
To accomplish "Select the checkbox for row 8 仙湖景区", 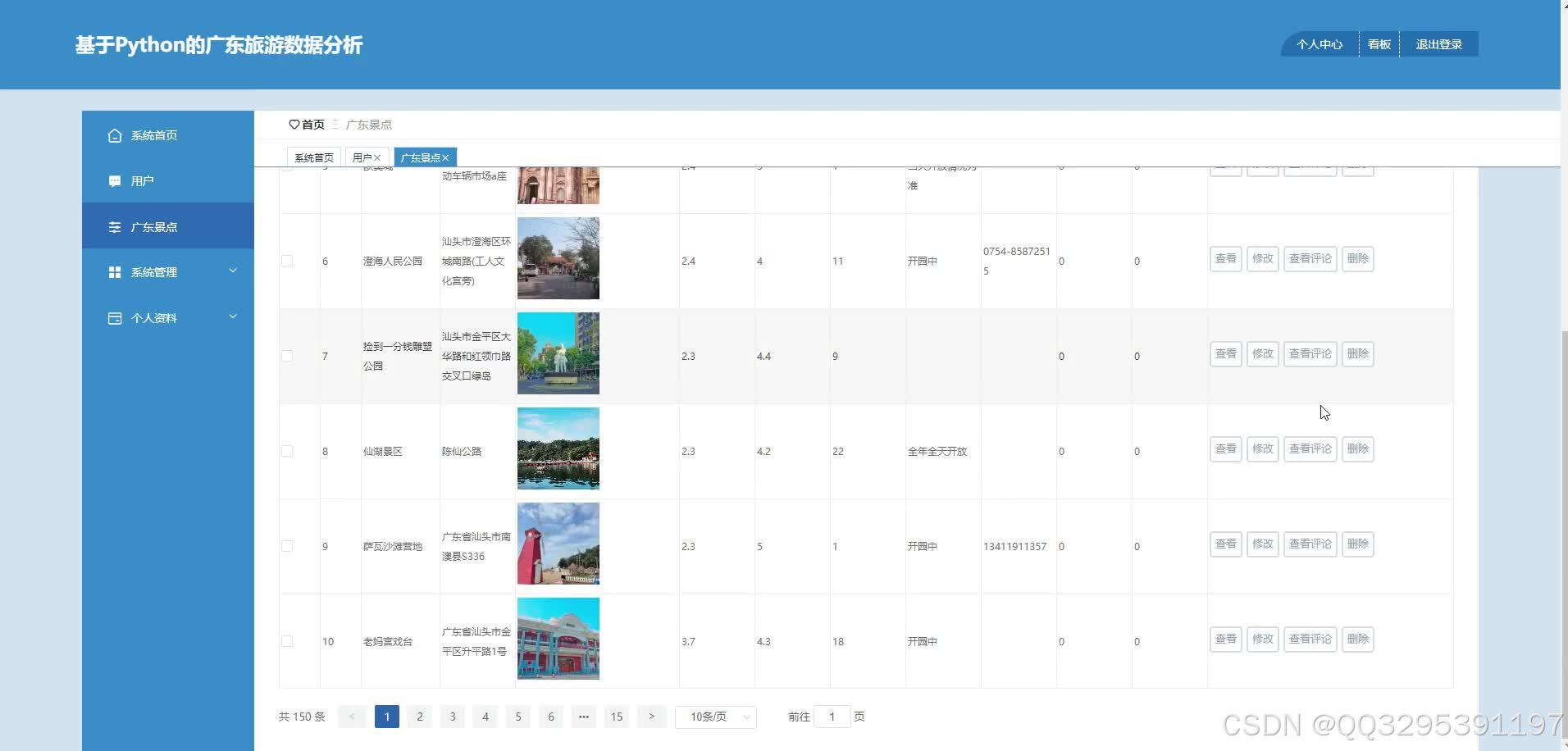I will coord(287,451).
